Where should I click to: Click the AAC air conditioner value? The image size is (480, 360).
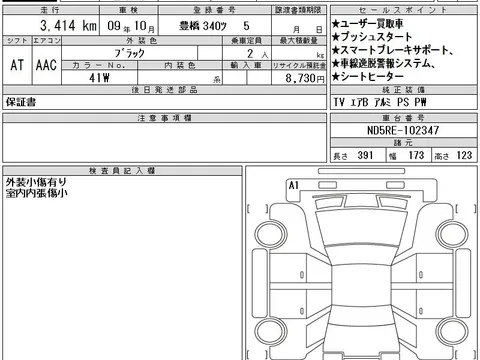(46, 65)
